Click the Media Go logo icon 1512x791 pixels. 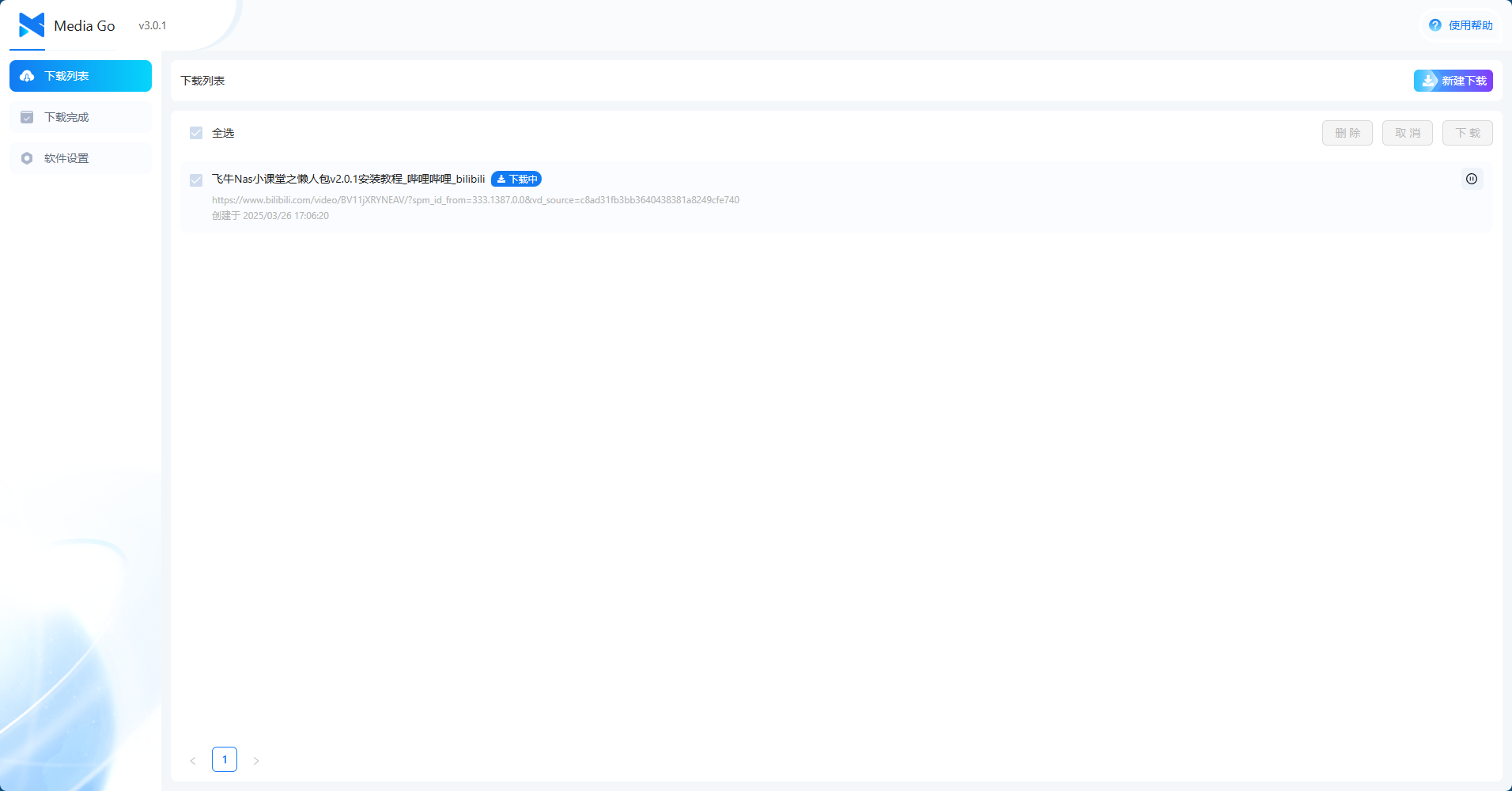(x=32, y=25)
